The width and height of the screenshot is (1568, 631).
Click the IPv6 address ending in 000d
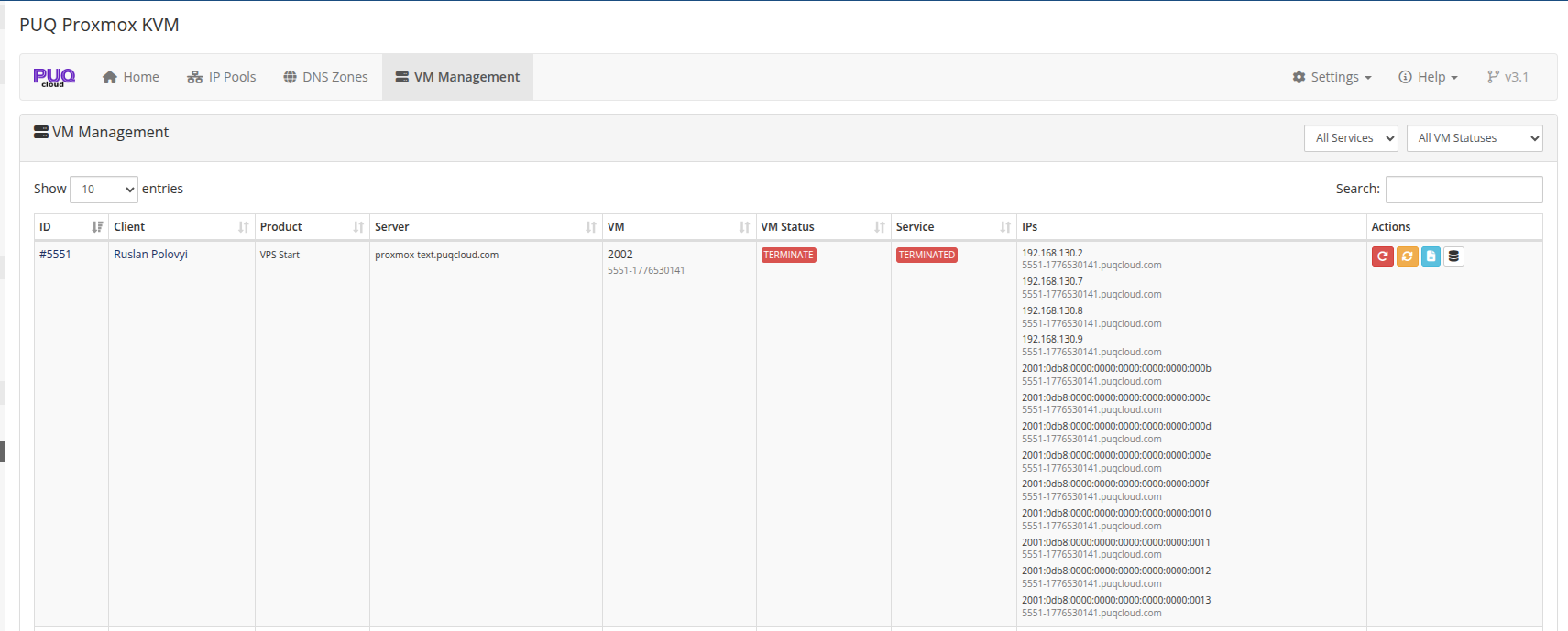(1116, 426)
